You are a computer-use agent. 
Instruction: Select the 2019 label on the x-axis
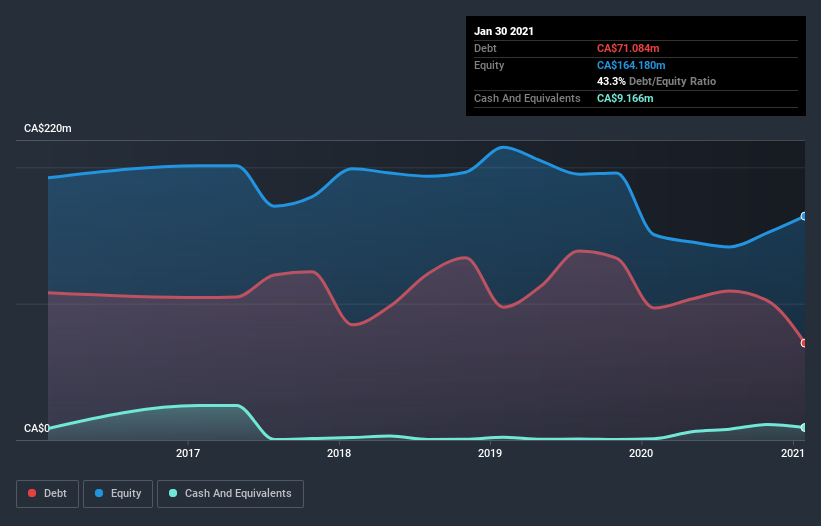tap(490, 453)
